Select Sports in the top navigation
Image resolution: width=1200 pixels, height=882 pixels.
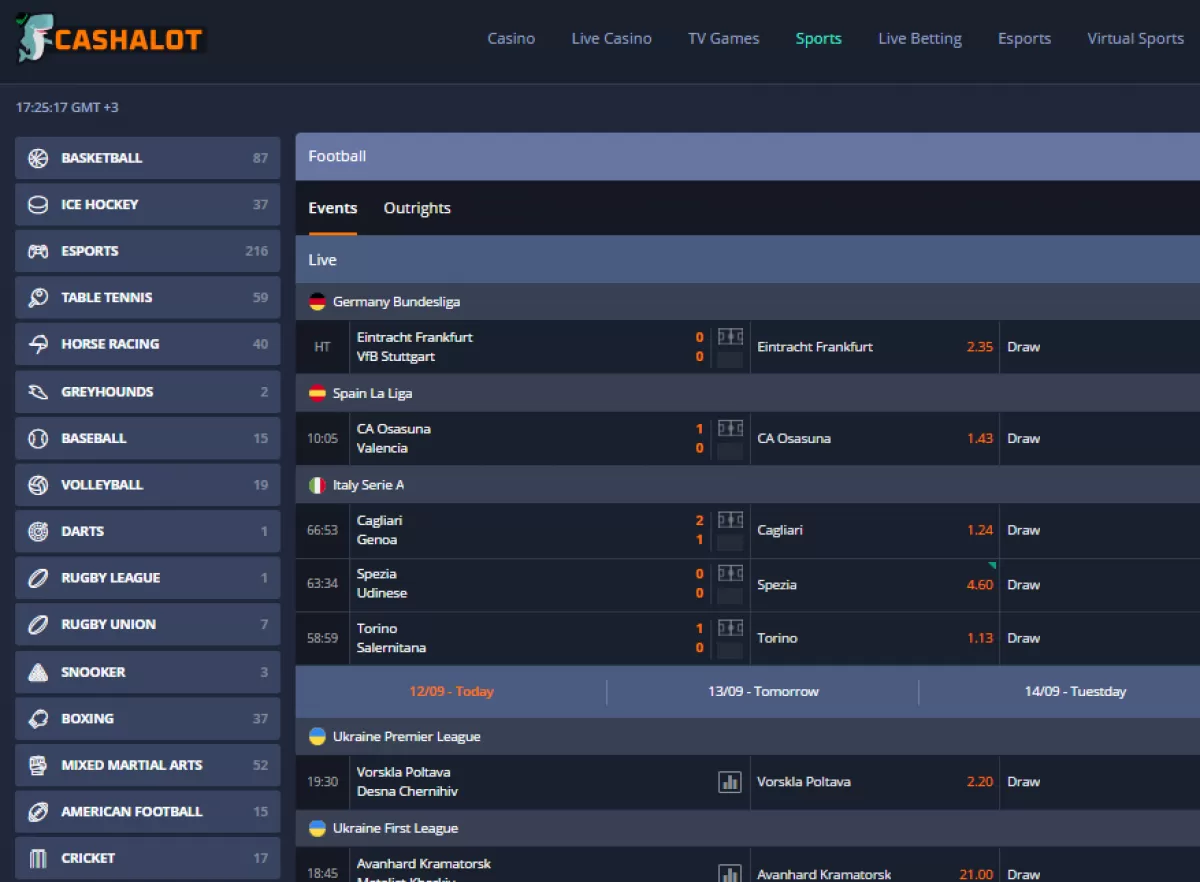click(819, 39)
